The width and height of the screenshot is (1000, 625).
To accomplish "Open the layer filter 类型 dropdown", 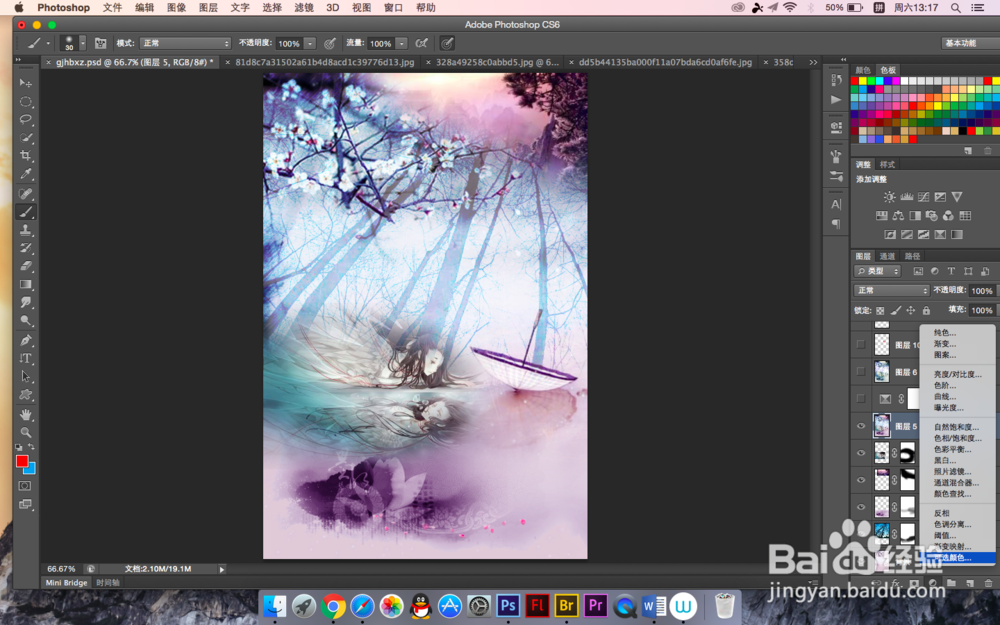I will pyautogui.click(x=878, y=271).
